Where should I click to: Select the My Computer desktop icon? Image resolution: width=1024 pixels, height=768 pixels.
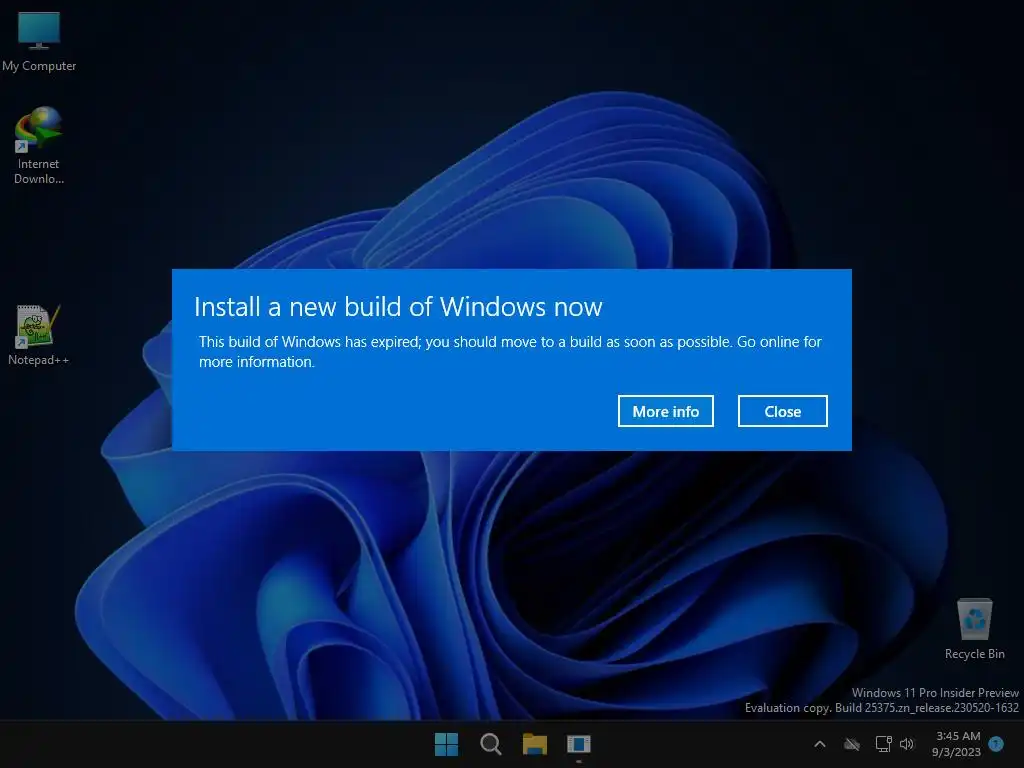(39, 42)
